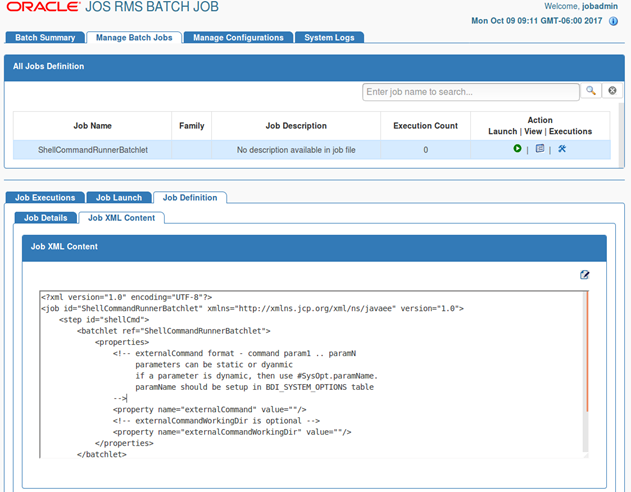This screenshot has width=631, height=492.
Task: Click the Oracle logo
Action: pyautogui.click(x=43, y=7)
